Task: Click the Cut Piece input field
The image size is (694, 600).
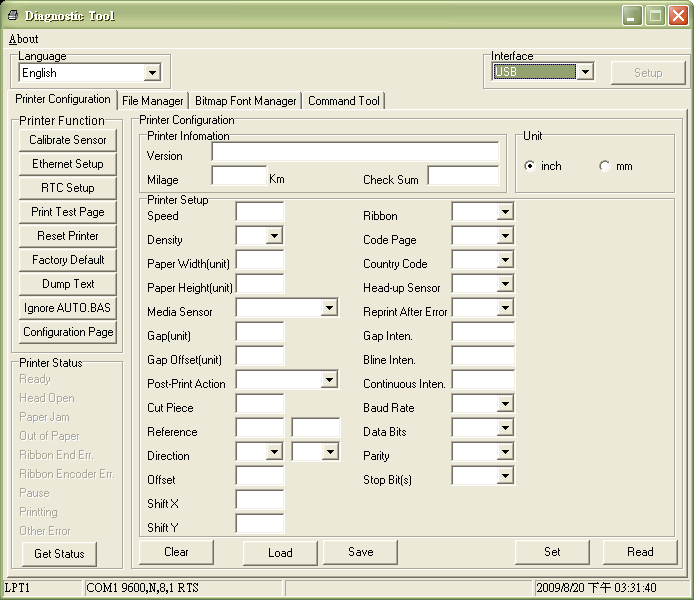Action: pos(260,404)
